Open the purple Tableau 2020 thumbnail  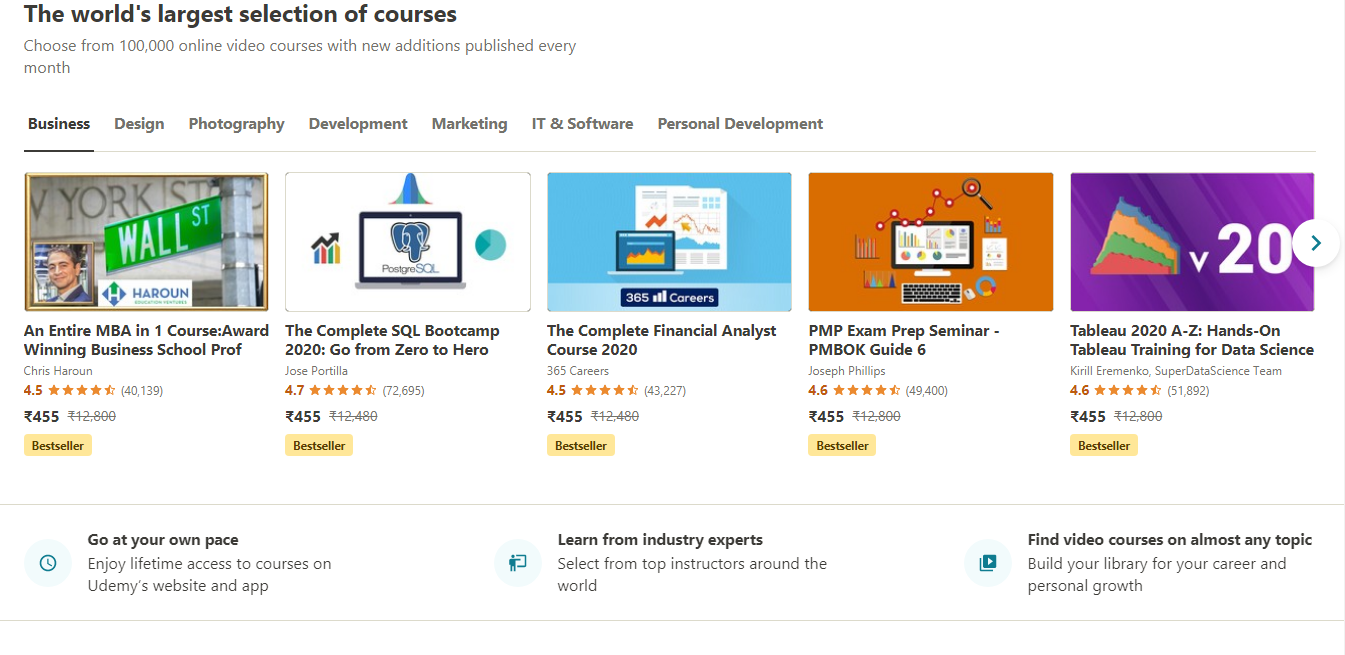pyautogui.click(x=1192, y=242)
